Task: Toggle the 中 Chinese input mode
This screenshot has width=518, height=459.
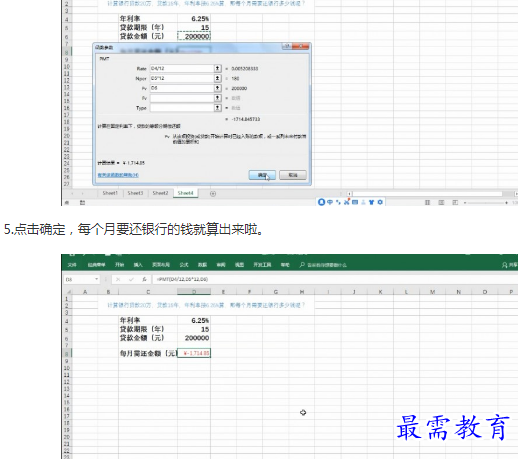Action: pyautogui.click(x=330, y=202)
